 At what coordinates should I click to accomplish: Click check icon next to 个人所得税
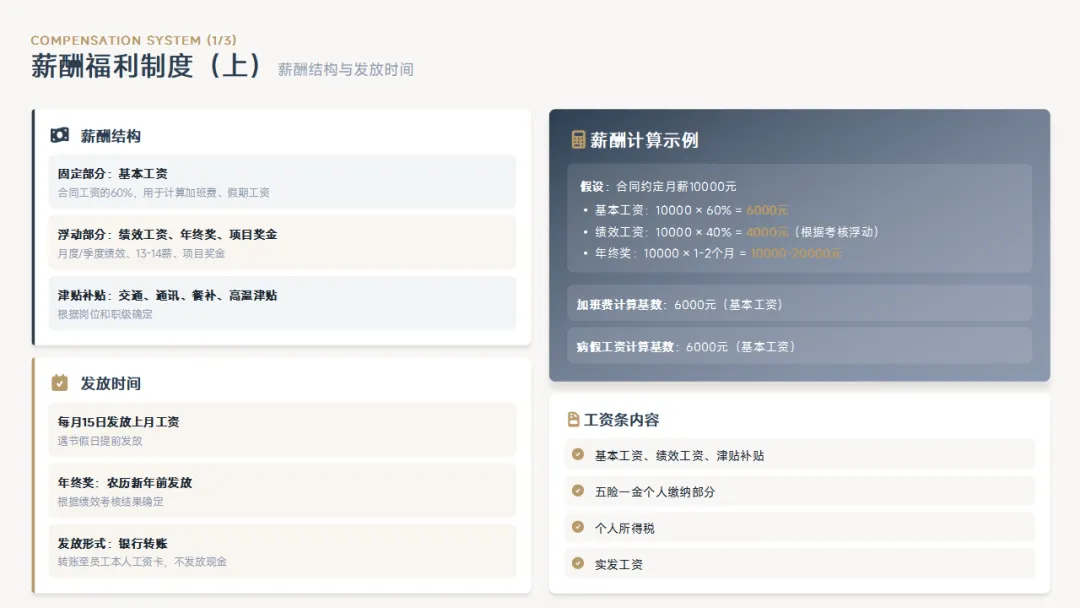tap(577, 527)
